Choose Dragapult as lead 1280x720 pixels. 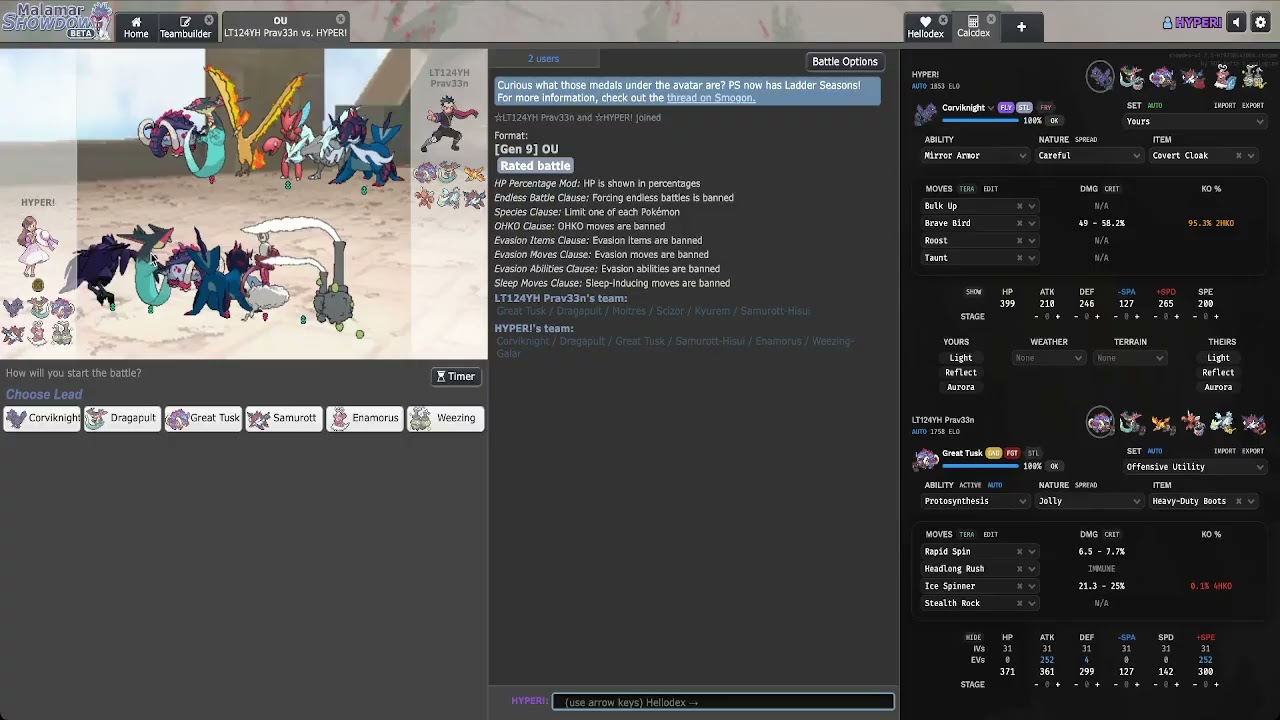(122, 418)
